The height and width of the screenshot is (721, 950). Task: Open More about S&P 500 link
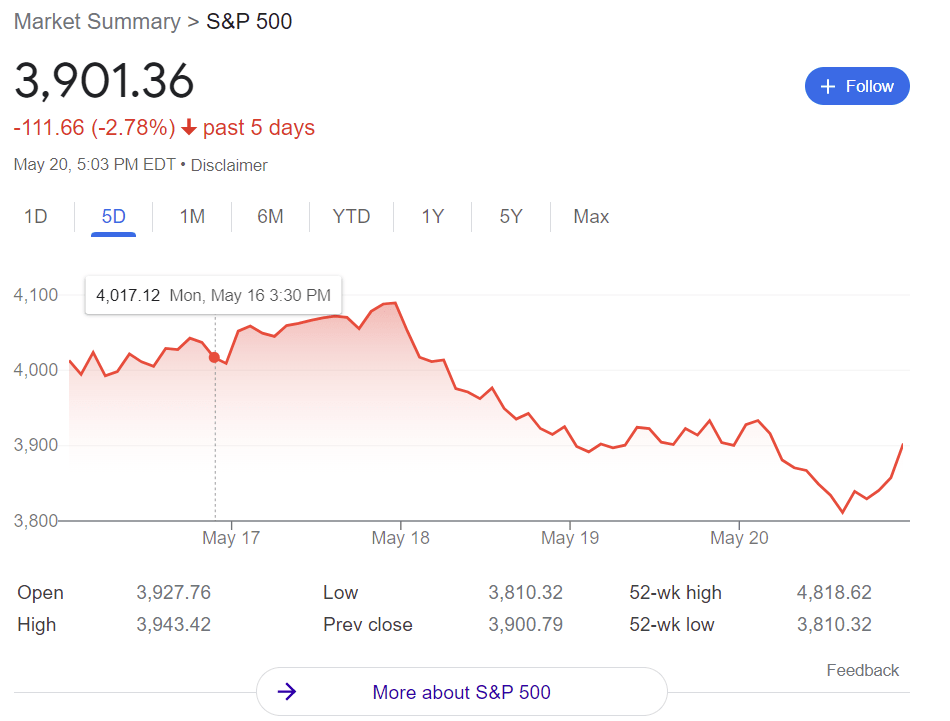(461, 692)
